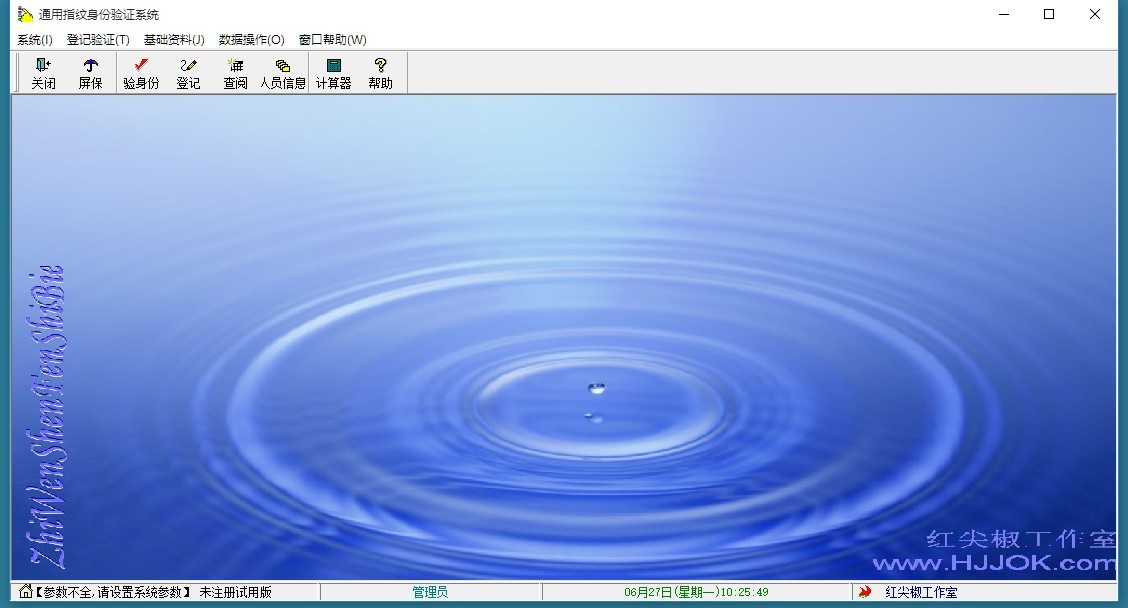This screenshot has height=608, width=1128.
Task: Open the 系统(I) menu
Action: click(x=35, y=40)
